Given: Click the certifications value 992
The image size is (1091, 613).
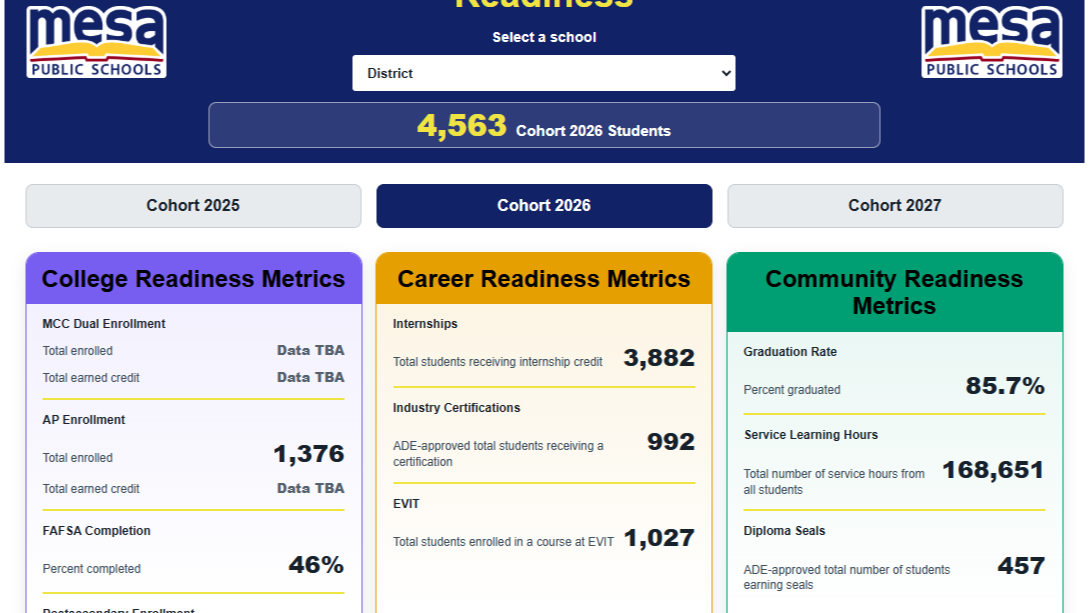Looking at the screenshot, I should (x=671, y=441).
